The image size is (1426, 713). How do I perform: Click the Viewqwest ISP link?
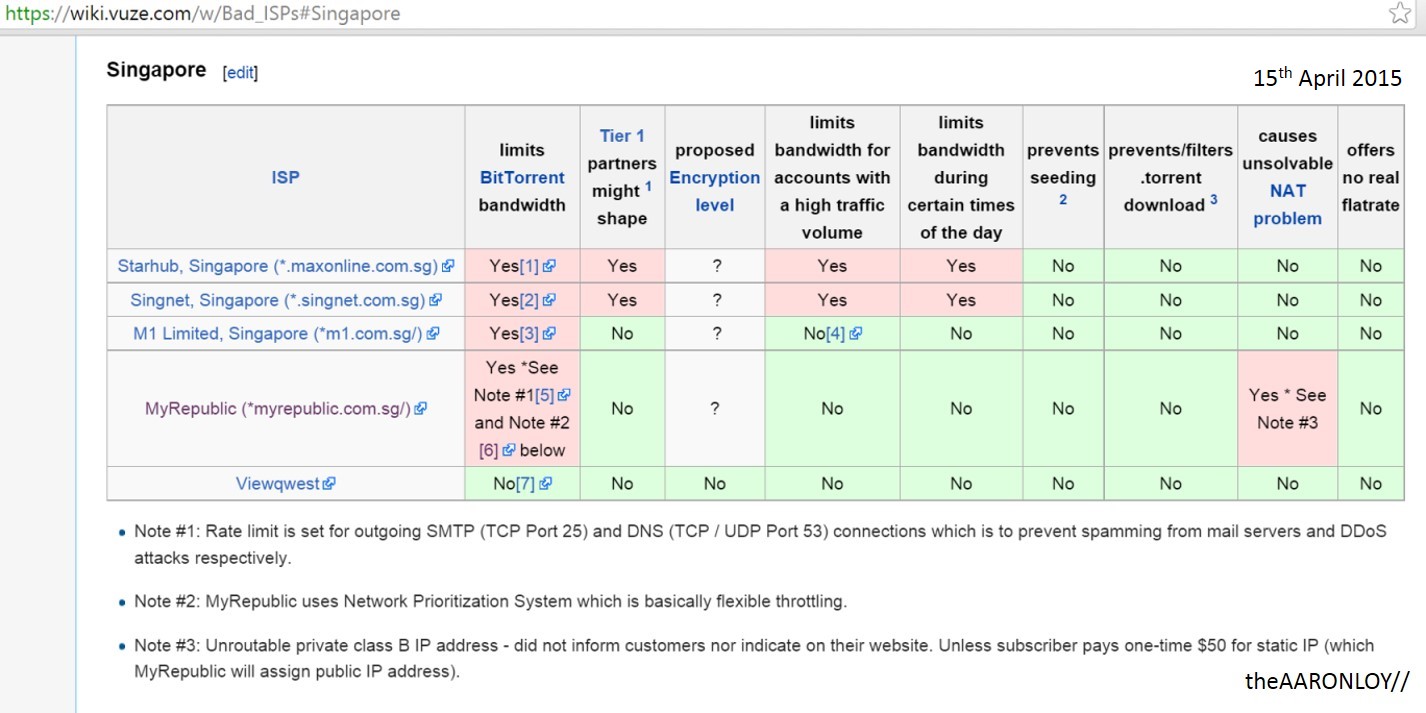[x=277, y=484]
